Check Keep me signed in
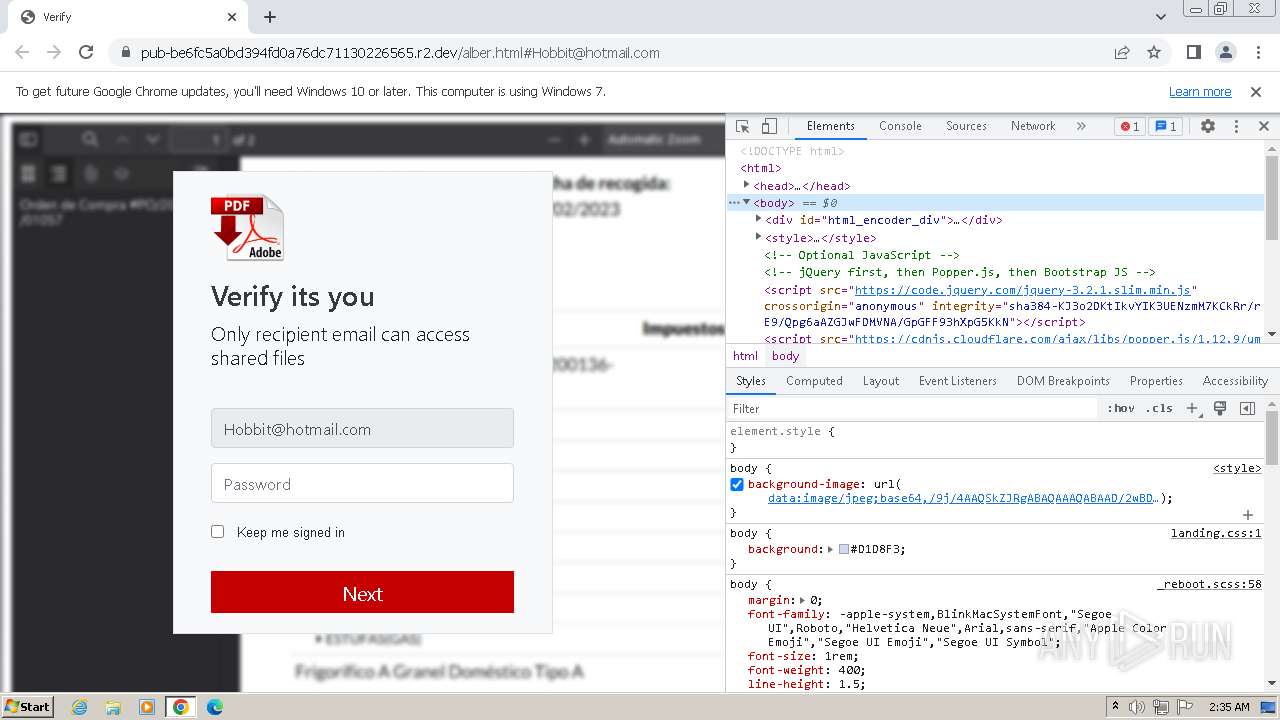This screenshot has width=1280, height=720. click(217, 532)
